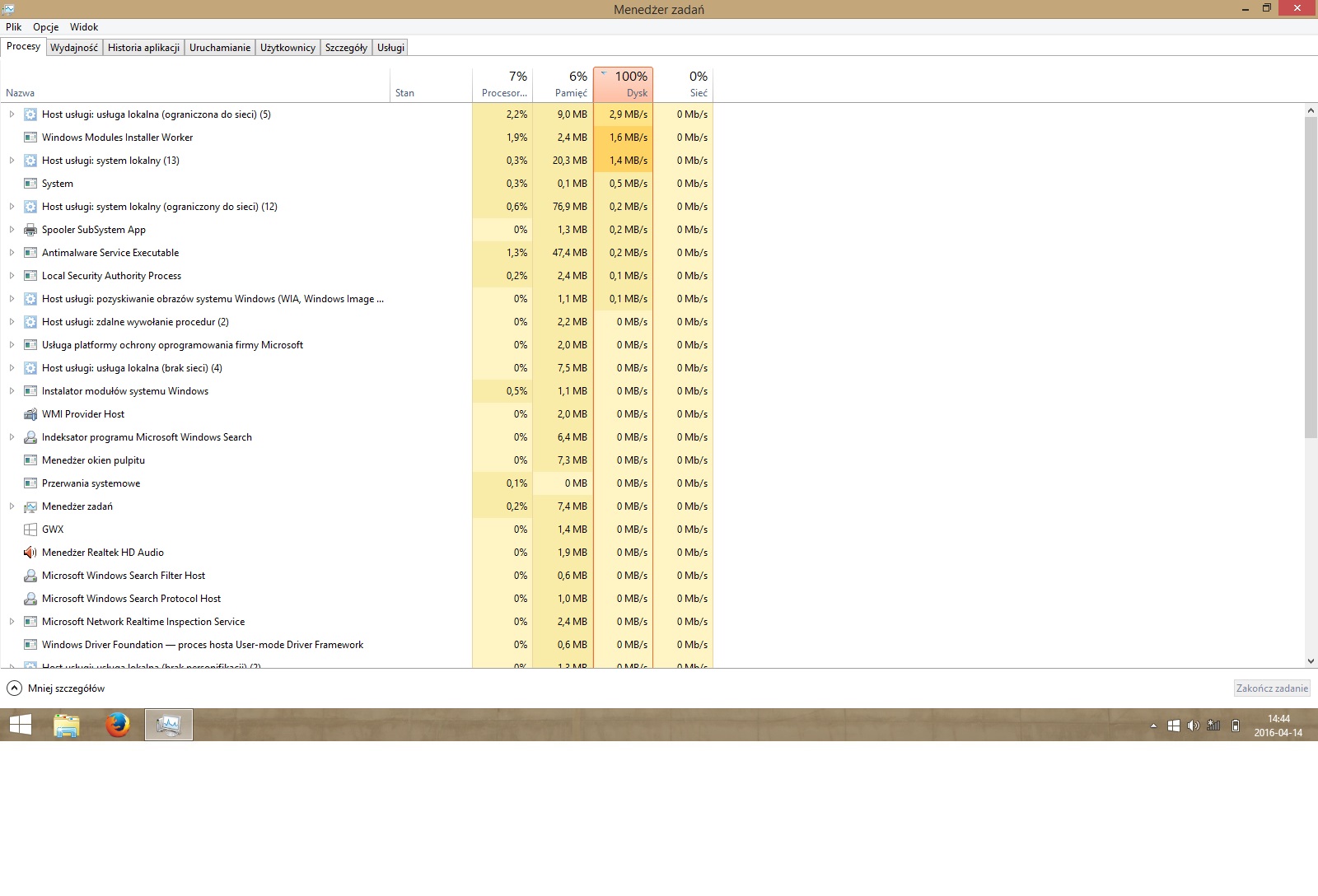Click the Menedżer okien pulpitu icon

(30, 460)
